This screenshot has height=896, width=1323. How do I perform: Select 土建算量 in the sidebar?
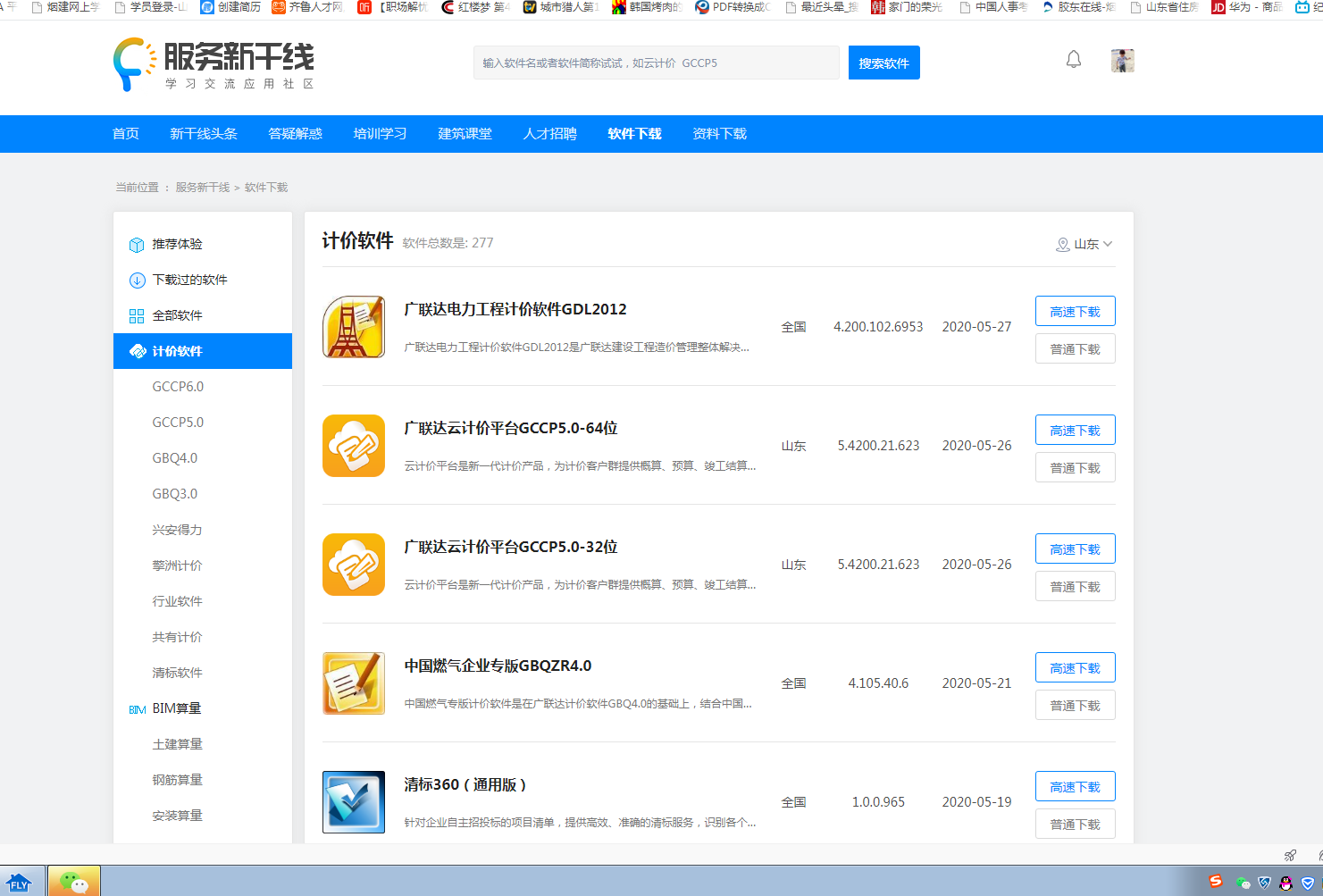click(178, 744)
